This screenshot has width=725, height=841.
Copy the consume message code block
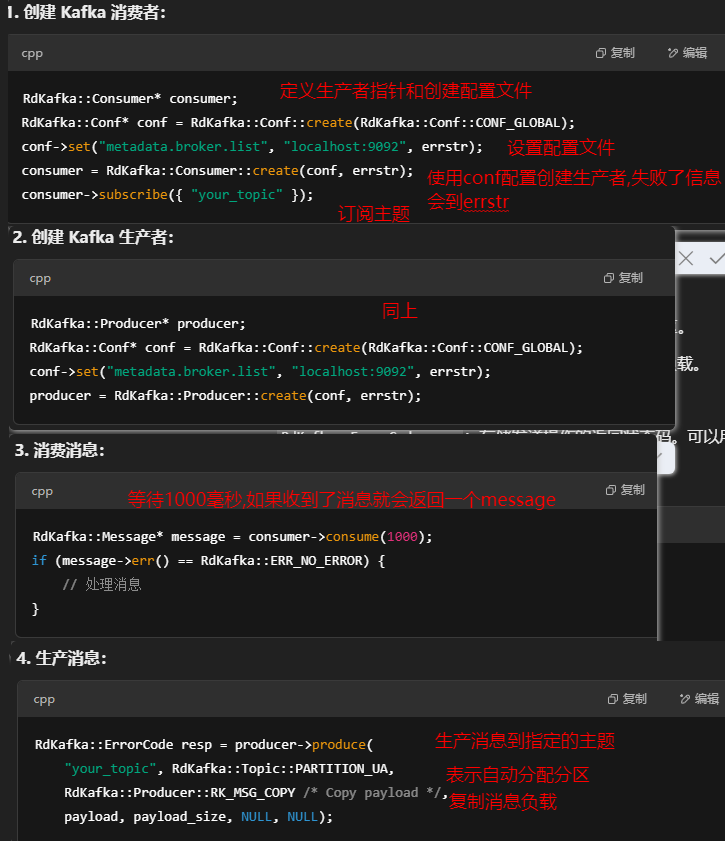tap(625, 490)
